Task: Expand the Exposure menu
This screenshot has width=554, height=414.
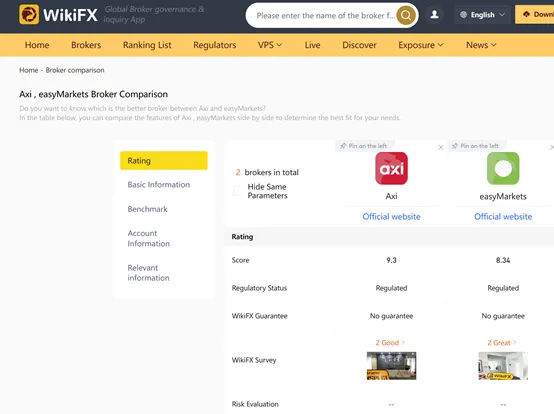Action: [x=420, y=45]
